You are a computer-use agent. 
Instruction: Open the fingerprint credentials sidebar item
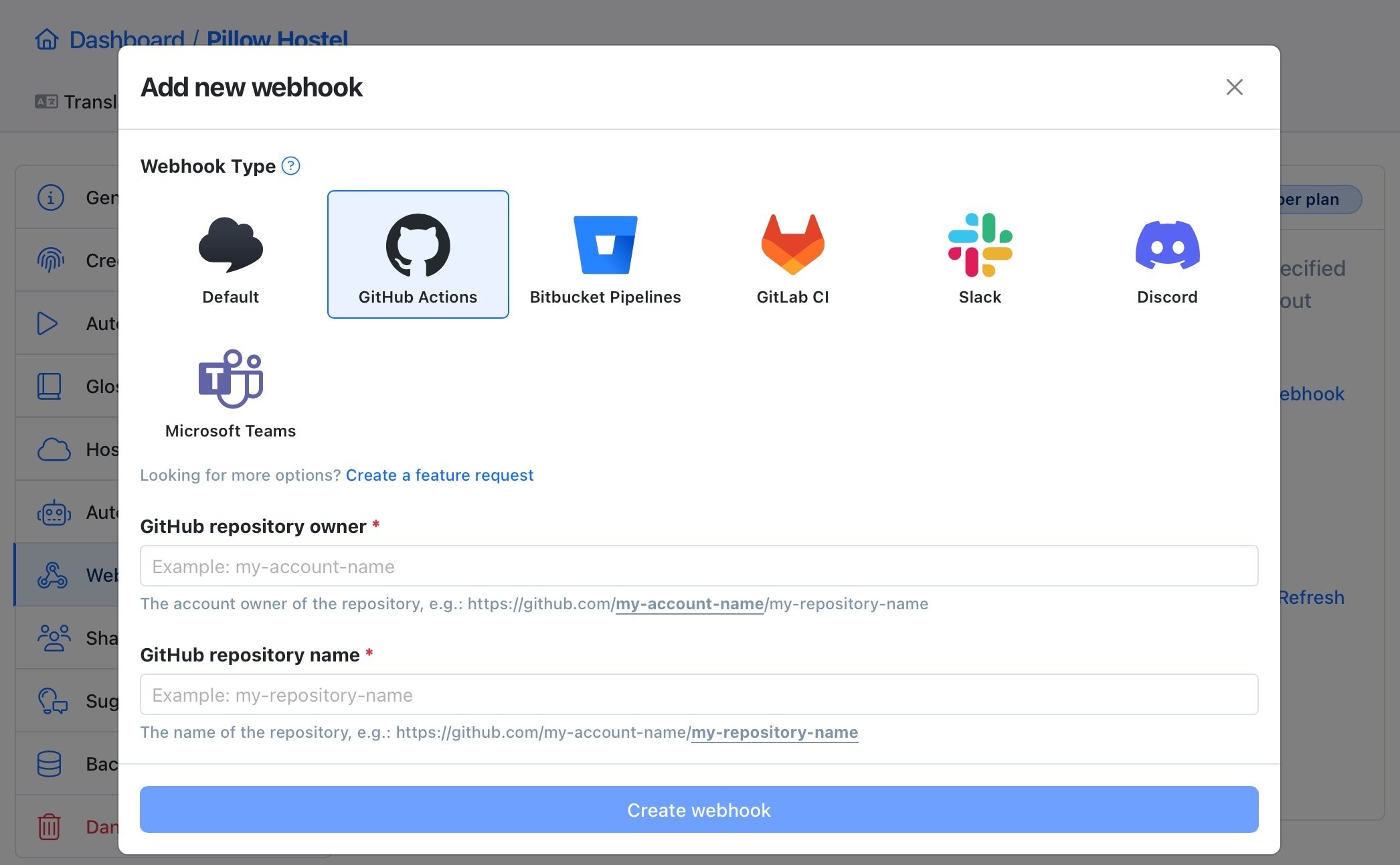51,260
